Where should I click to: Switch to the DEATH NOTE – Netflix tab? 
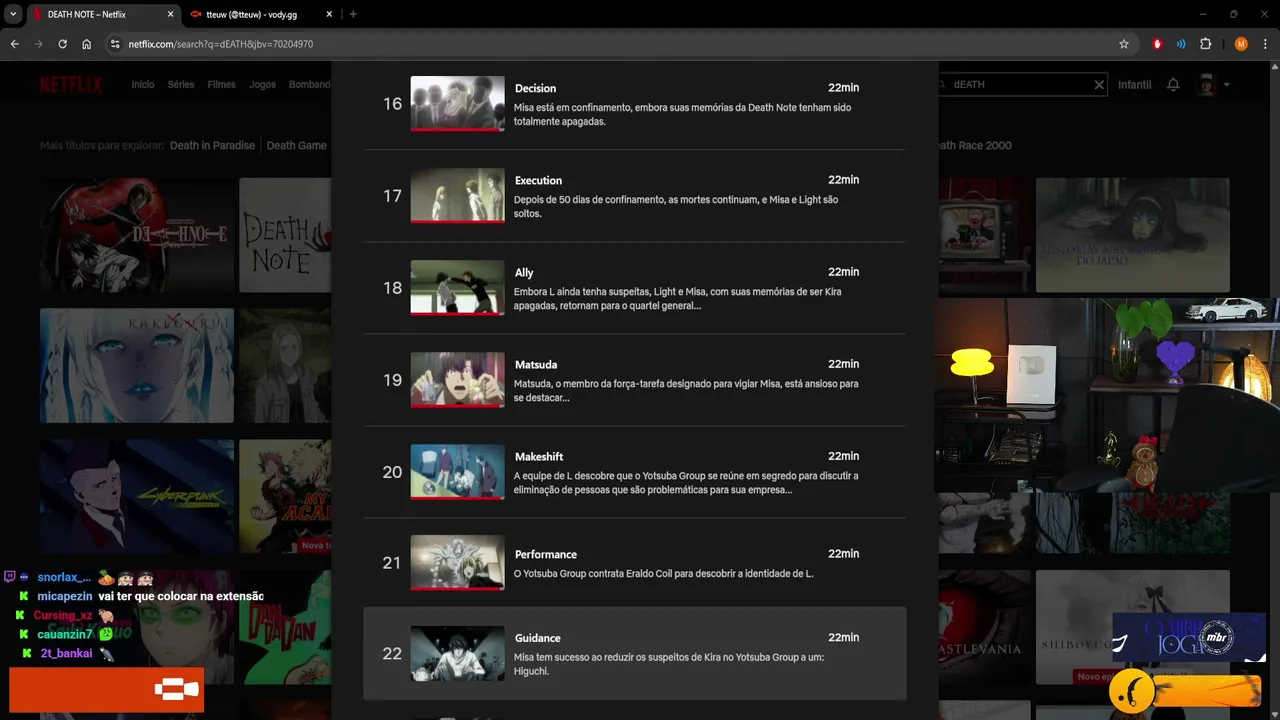tap(103, 14)
